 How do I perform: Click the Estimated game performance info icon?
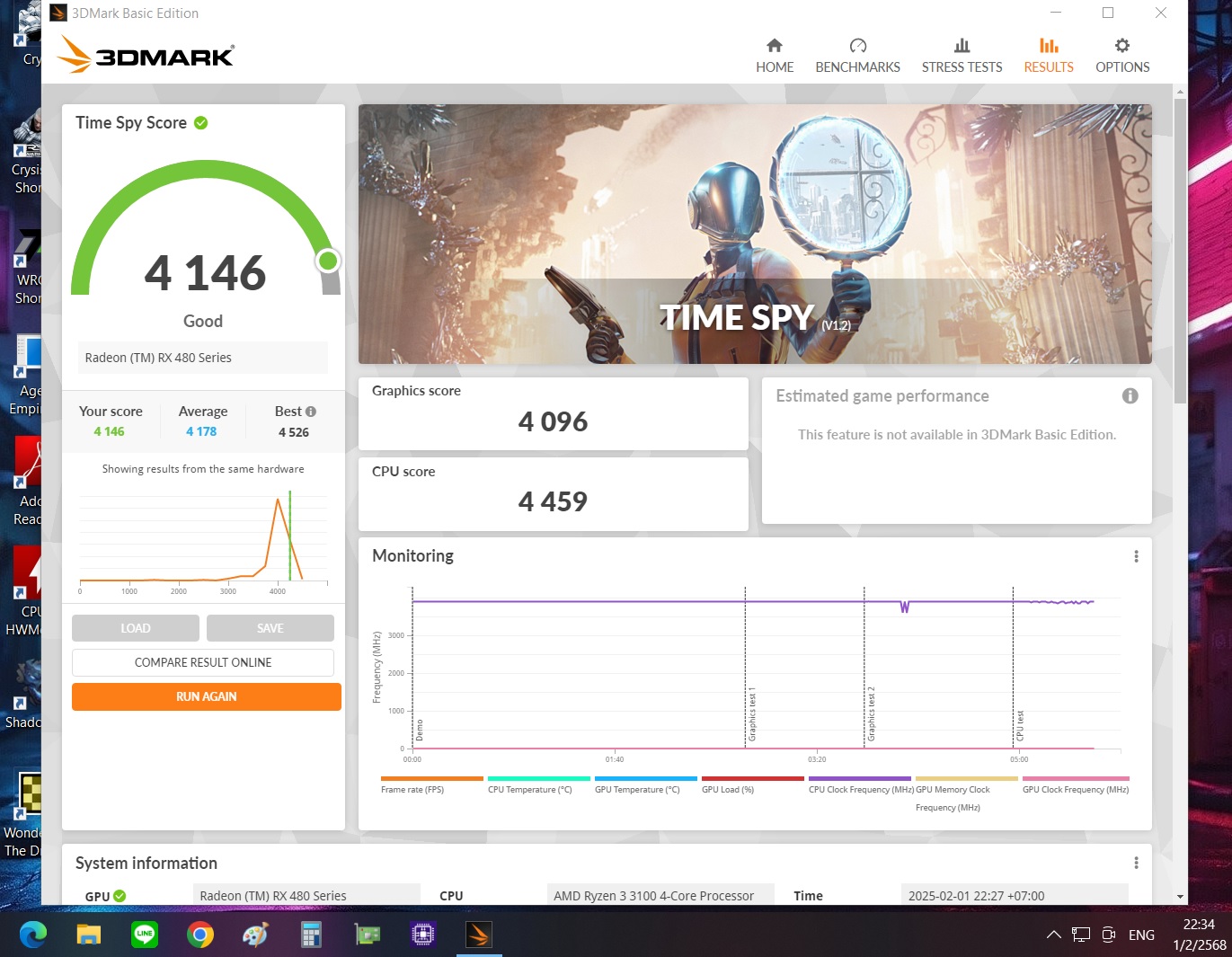[x=1130, y=396]
